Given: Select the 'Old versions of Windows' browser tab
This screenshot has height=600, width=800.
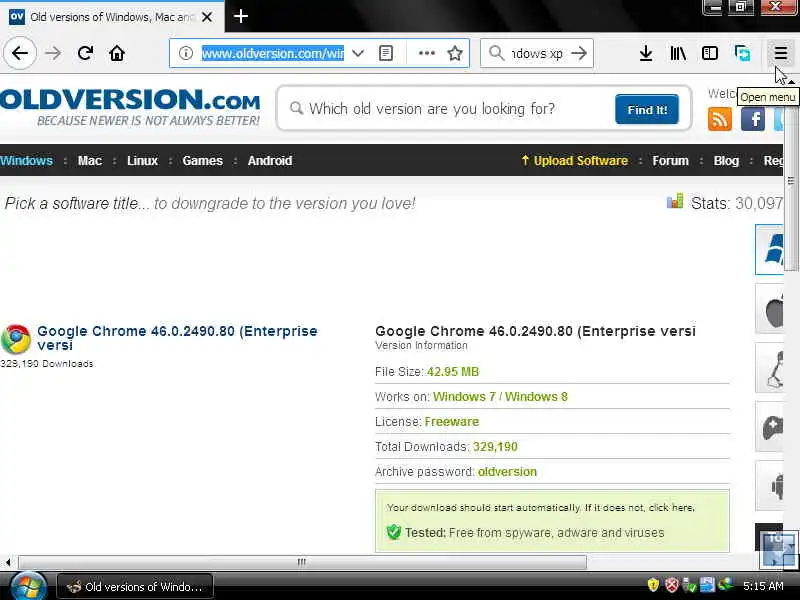Looking at the screenshot, I should (112, 17).
